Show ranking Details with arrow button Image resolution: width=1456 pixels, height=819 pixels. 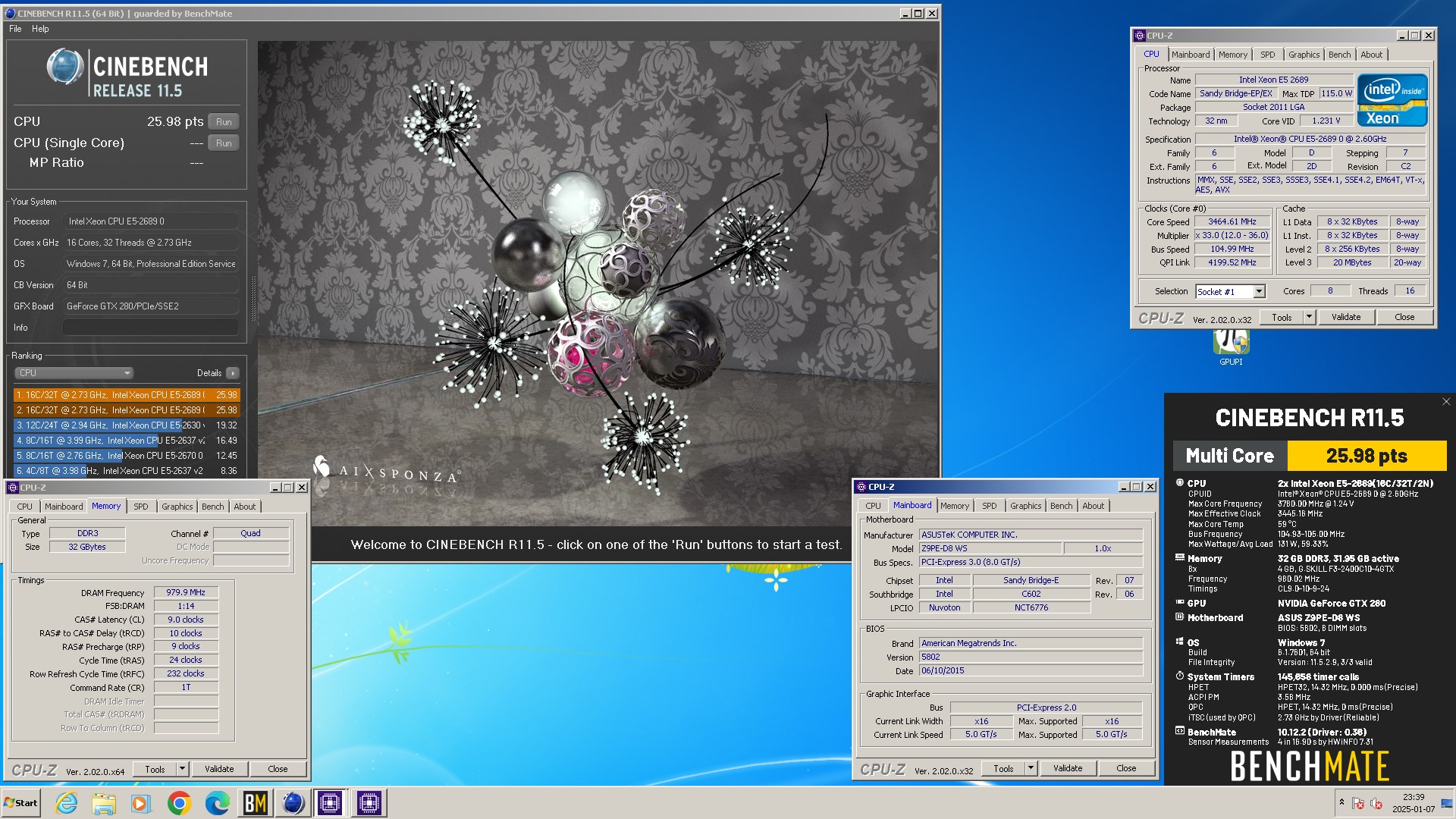pyautogui.click(x=233, y=373)
